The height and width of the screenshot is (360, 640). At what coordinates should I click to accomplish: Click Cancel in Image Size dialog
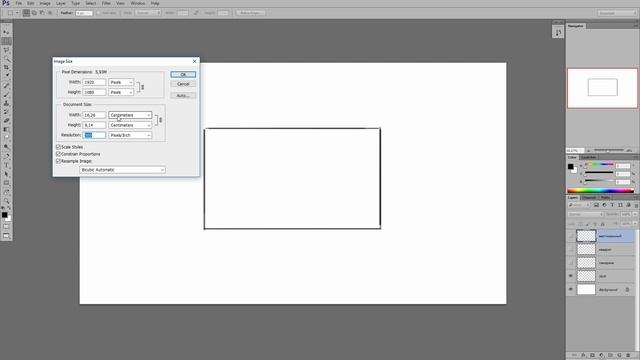point(183,84)
